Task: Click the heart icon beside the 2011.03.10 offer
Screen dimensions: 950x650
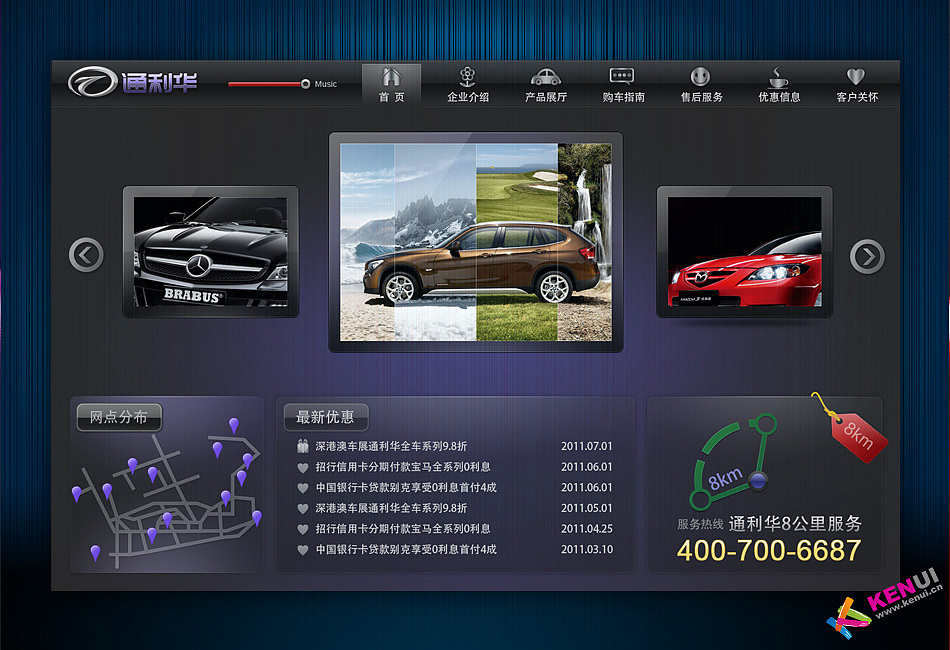Action: pos(303,550)
